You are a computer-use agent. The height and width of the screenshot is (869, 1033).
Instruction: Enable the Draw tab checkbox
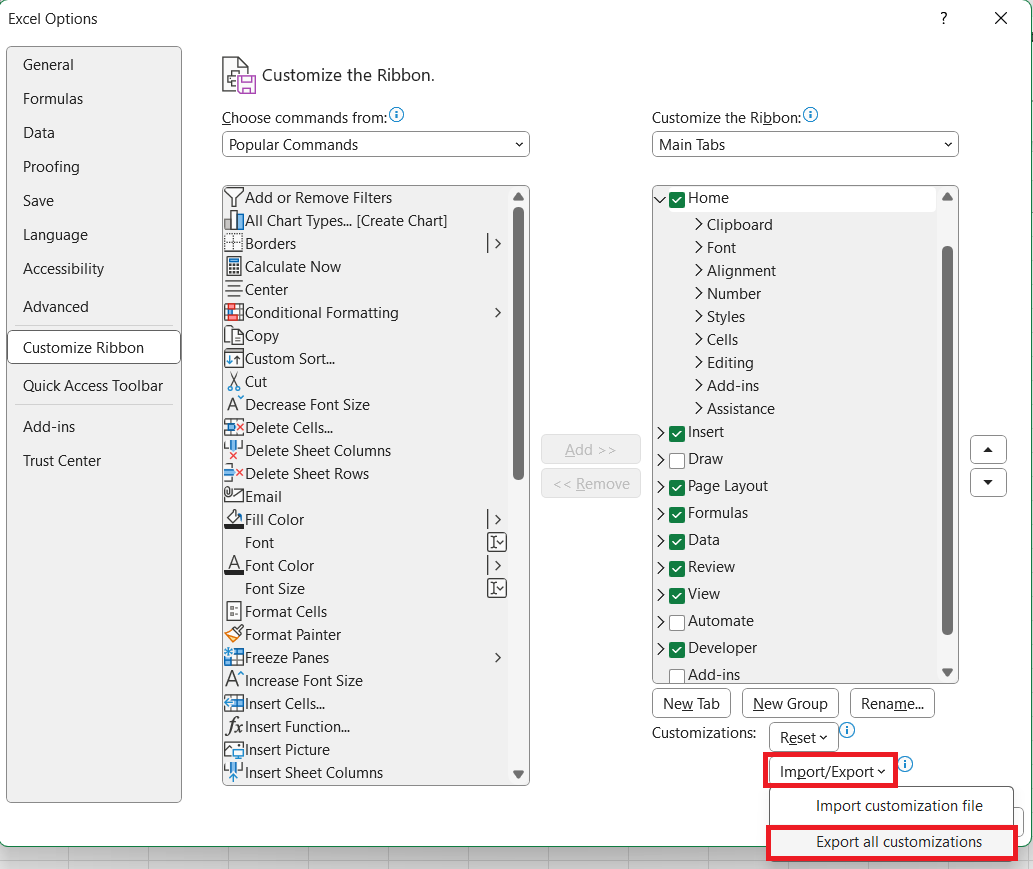click(x=677, y=461)
